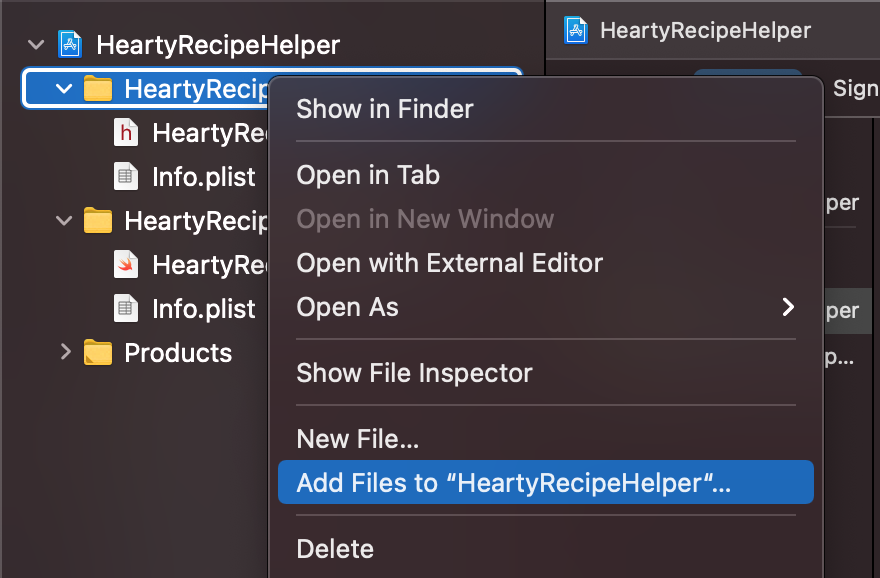Collapse the highlighted HeartyRecip group chevron
Viewport: 880px width, 578px height.
(x=64, y=89)
